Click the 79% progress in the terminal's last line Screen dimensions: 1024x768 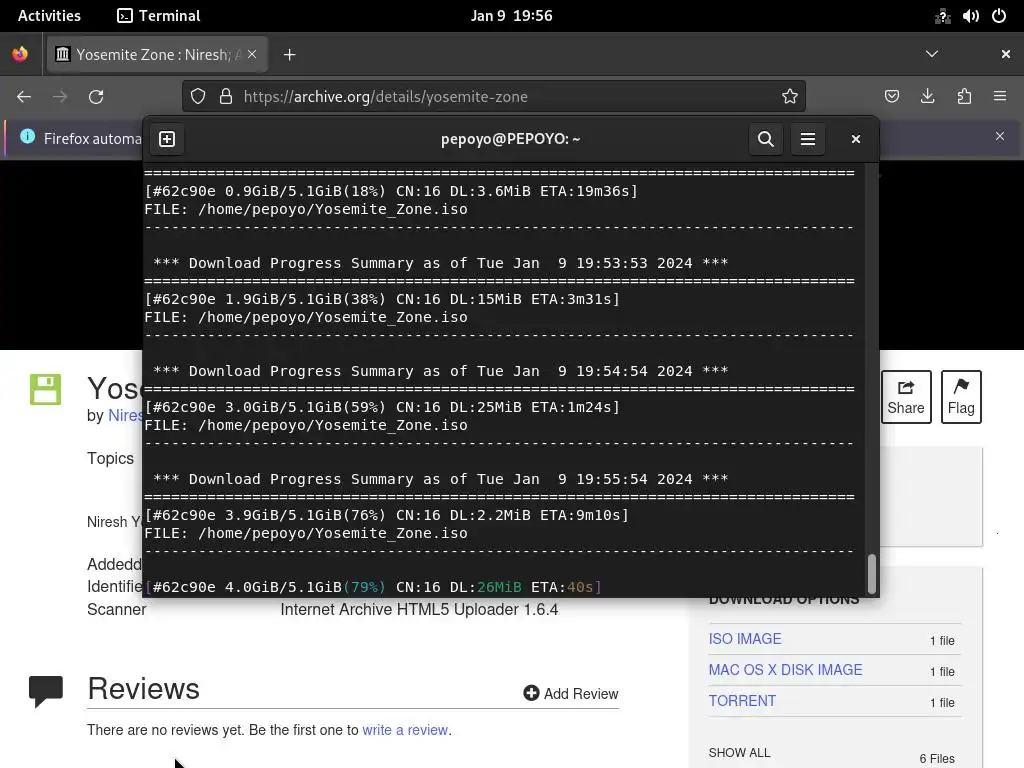coord(364,587)
